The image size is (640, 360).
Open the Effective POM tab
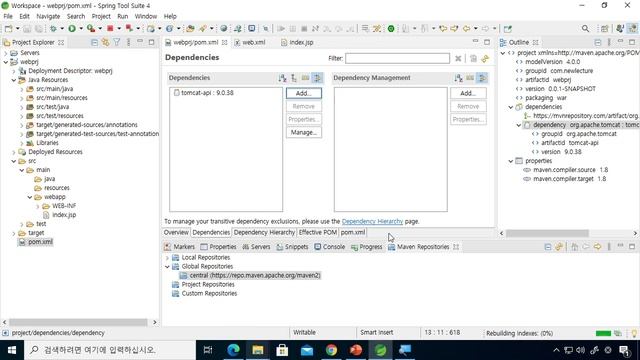318,232
